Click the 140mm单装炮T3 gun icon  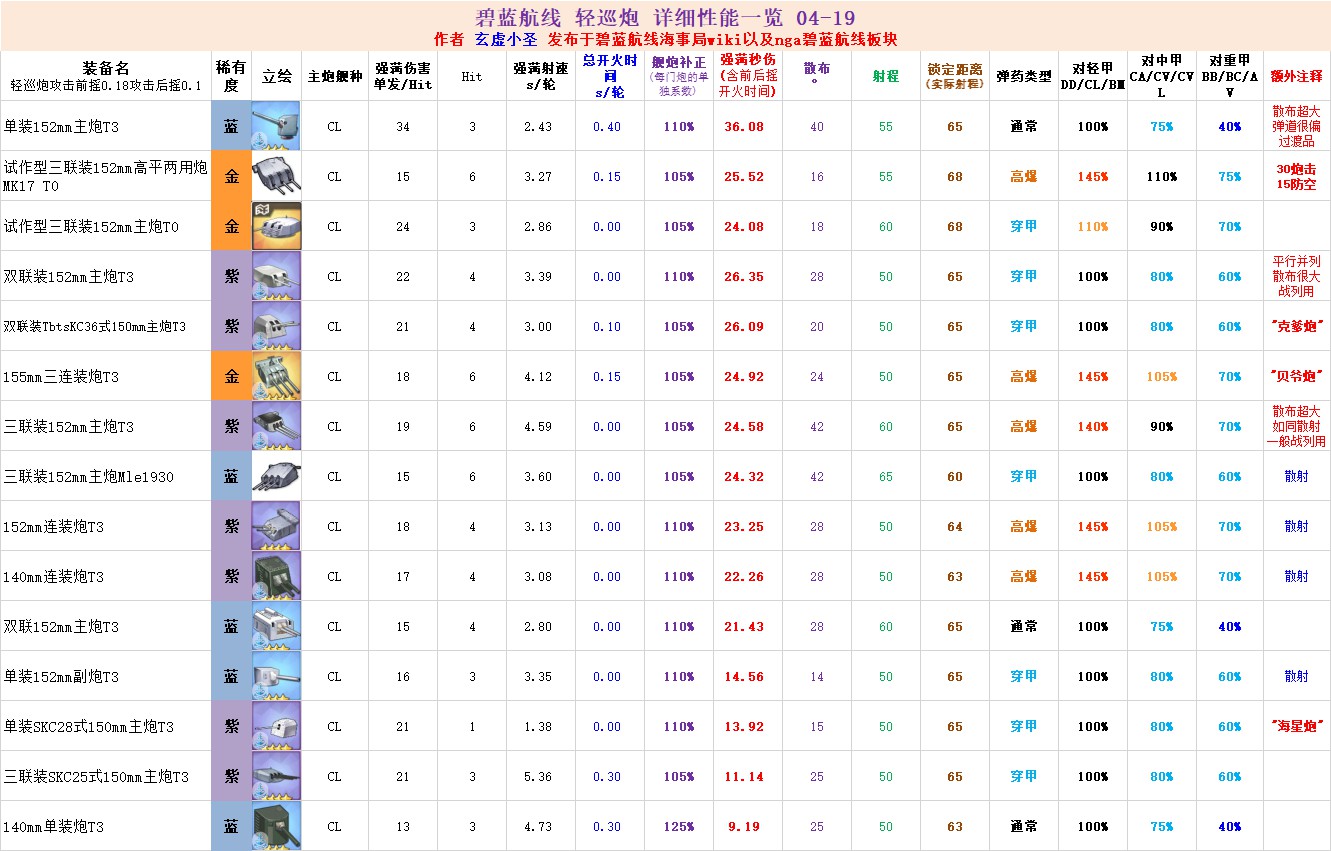pos(276,826)
